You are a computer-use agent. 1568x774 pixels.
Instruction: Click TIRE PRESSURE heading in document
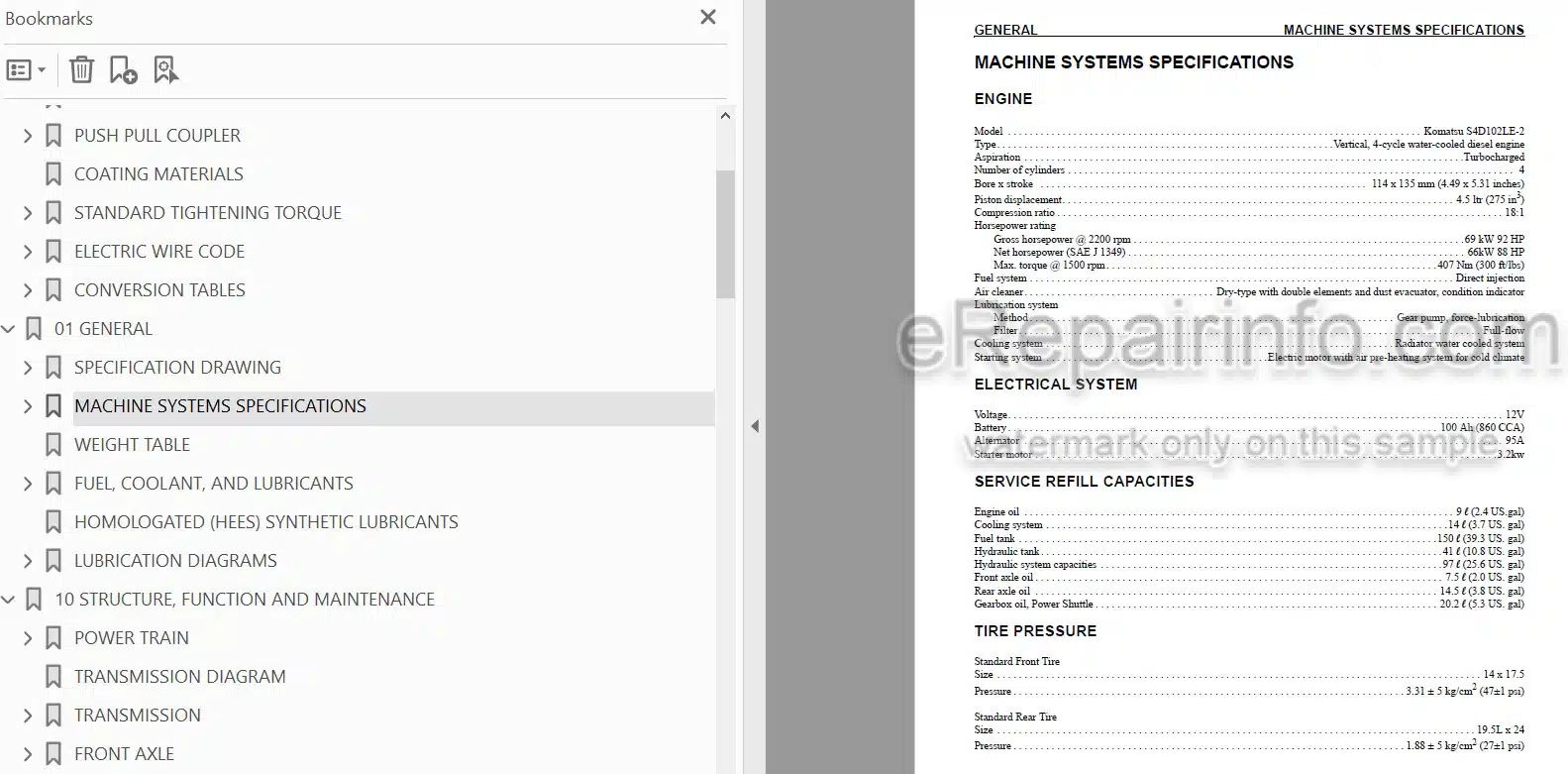pos(1035,631)
